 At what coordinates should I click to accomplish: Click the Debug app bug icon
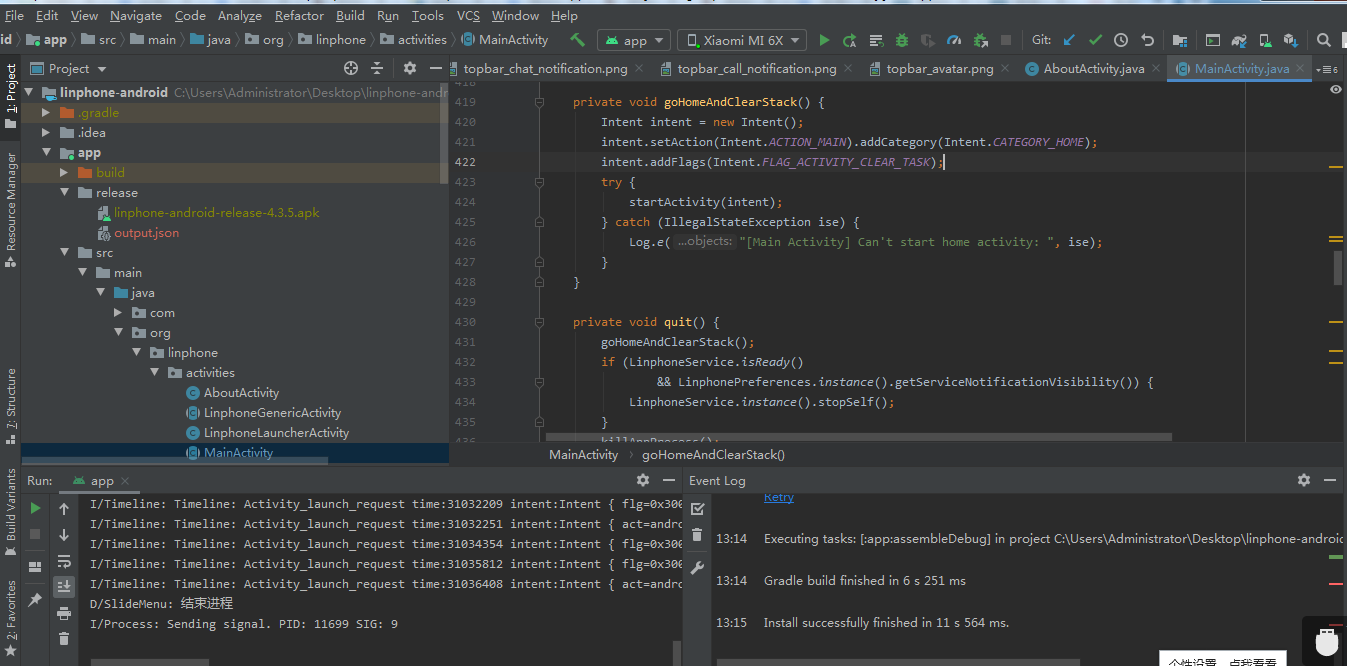902,41
